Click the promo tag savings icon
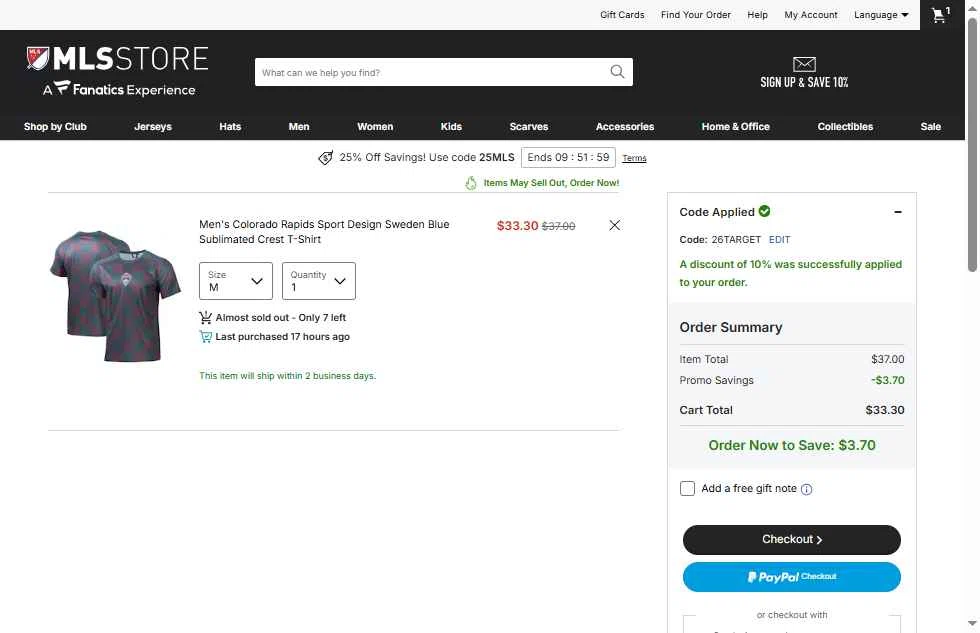The width and height of the screenshot is (980, 633). point(326,158)
